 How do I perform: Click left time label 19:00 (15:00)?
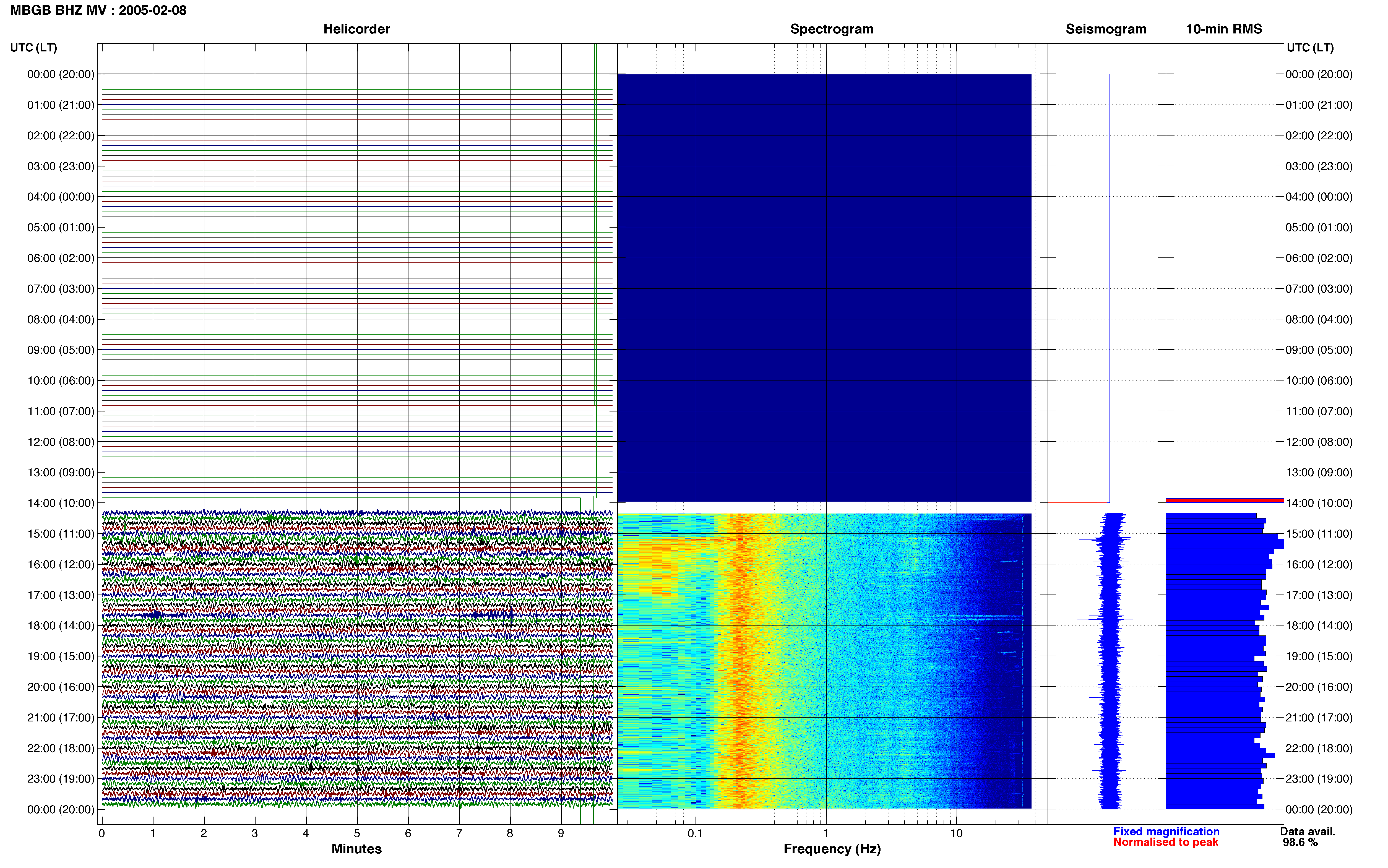coord(61,656)
